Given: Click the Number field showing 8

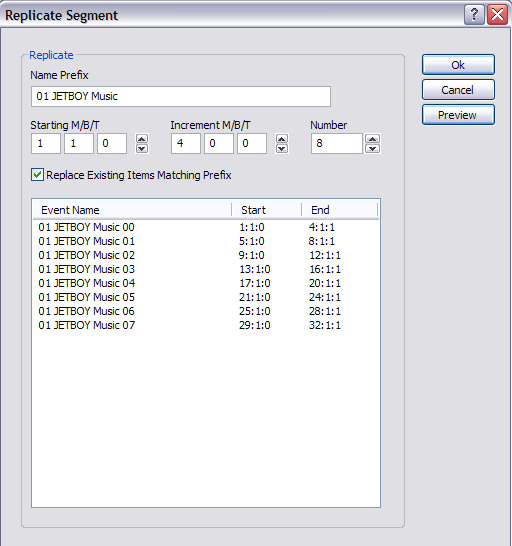Looking at the screenshot, I should click(337, 143).
